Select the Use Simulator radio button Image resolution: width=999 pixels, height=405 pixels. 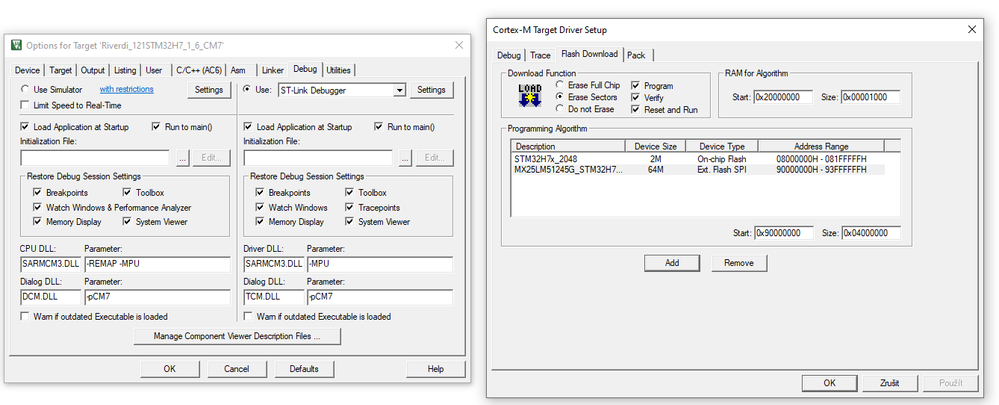[x=25, y=90]
